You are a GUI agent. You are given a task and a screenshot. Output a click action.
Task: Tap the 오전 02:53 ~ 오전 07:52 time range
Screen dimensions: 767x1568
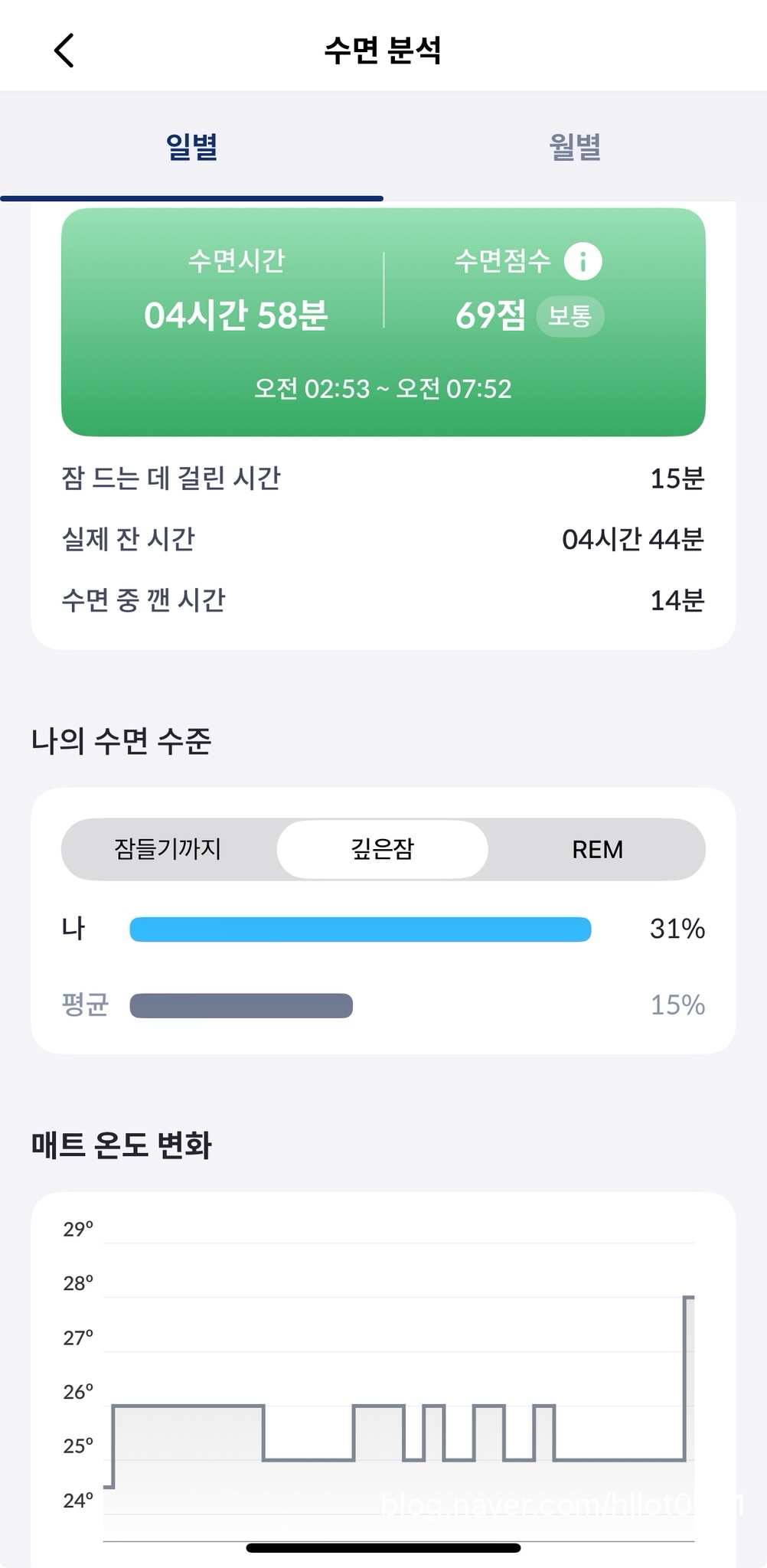click(383, 389)
